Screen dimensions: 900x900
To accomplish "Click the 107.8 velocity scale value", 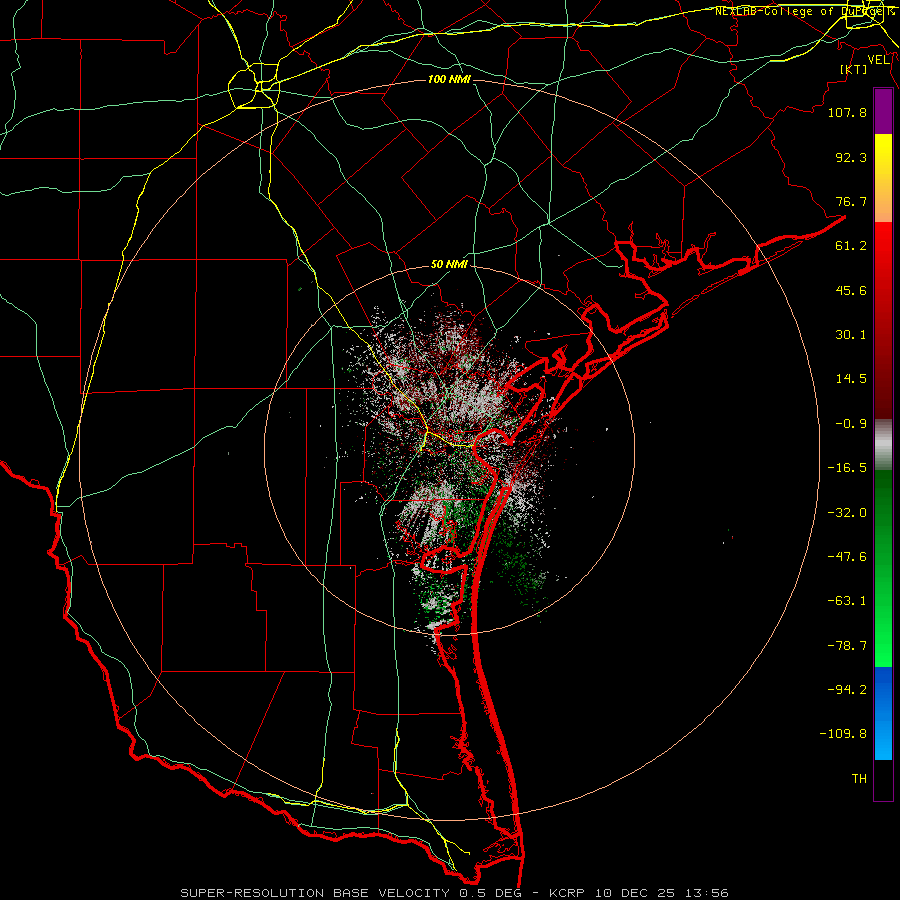I will pyautogui.click(x=847, y=112).
